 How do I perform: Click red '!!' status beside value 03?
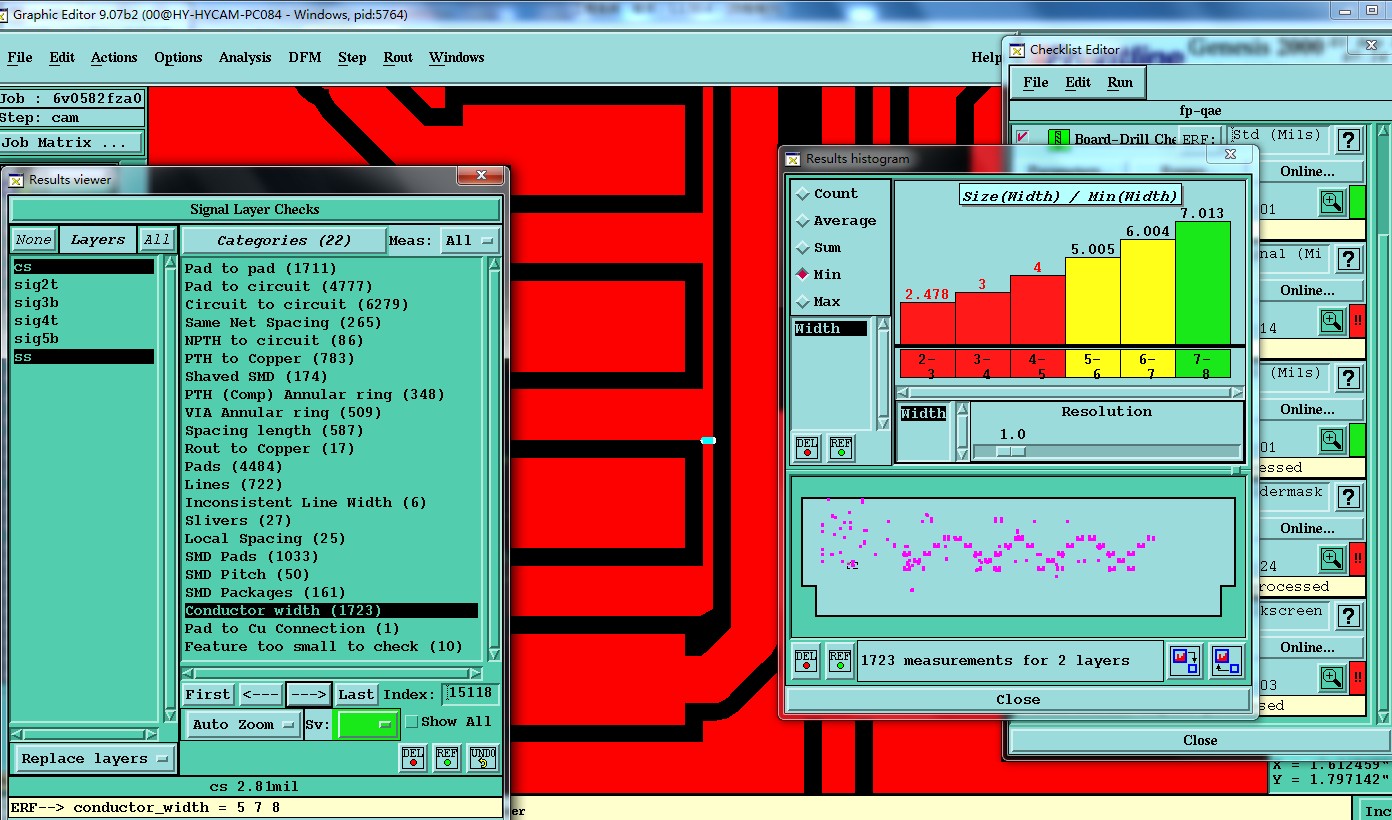pyautogui.click(x=1357, y=678)
